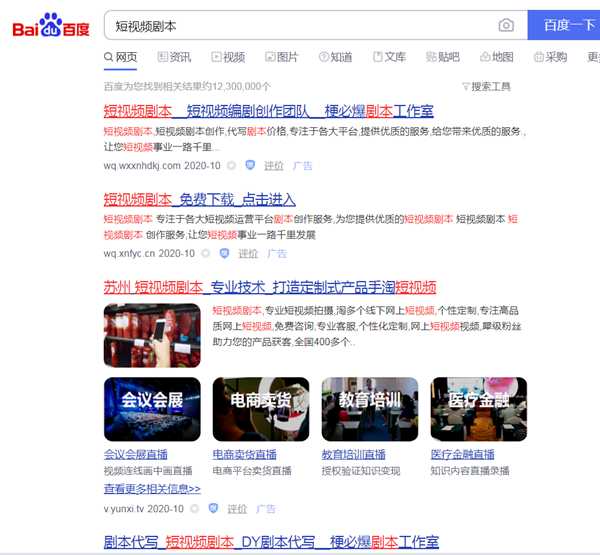Click the 电商卖货 thumbnail image
This screenshot has height=555, width=600.
[x=260, y=409]
